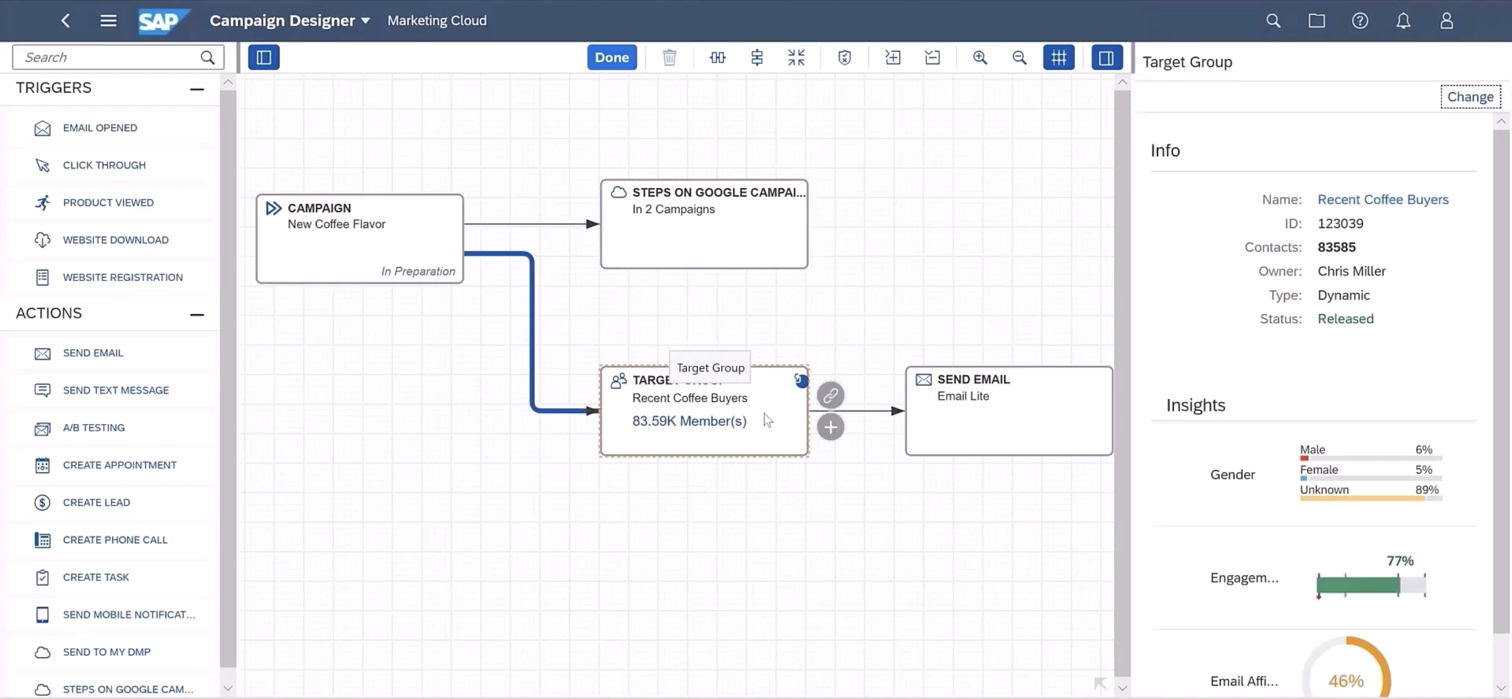Select the Send Email action in the sidebar
Image resolution: width=1512 pixels, height=699 pixels.
pyautogui.click(x=92, y=353)
